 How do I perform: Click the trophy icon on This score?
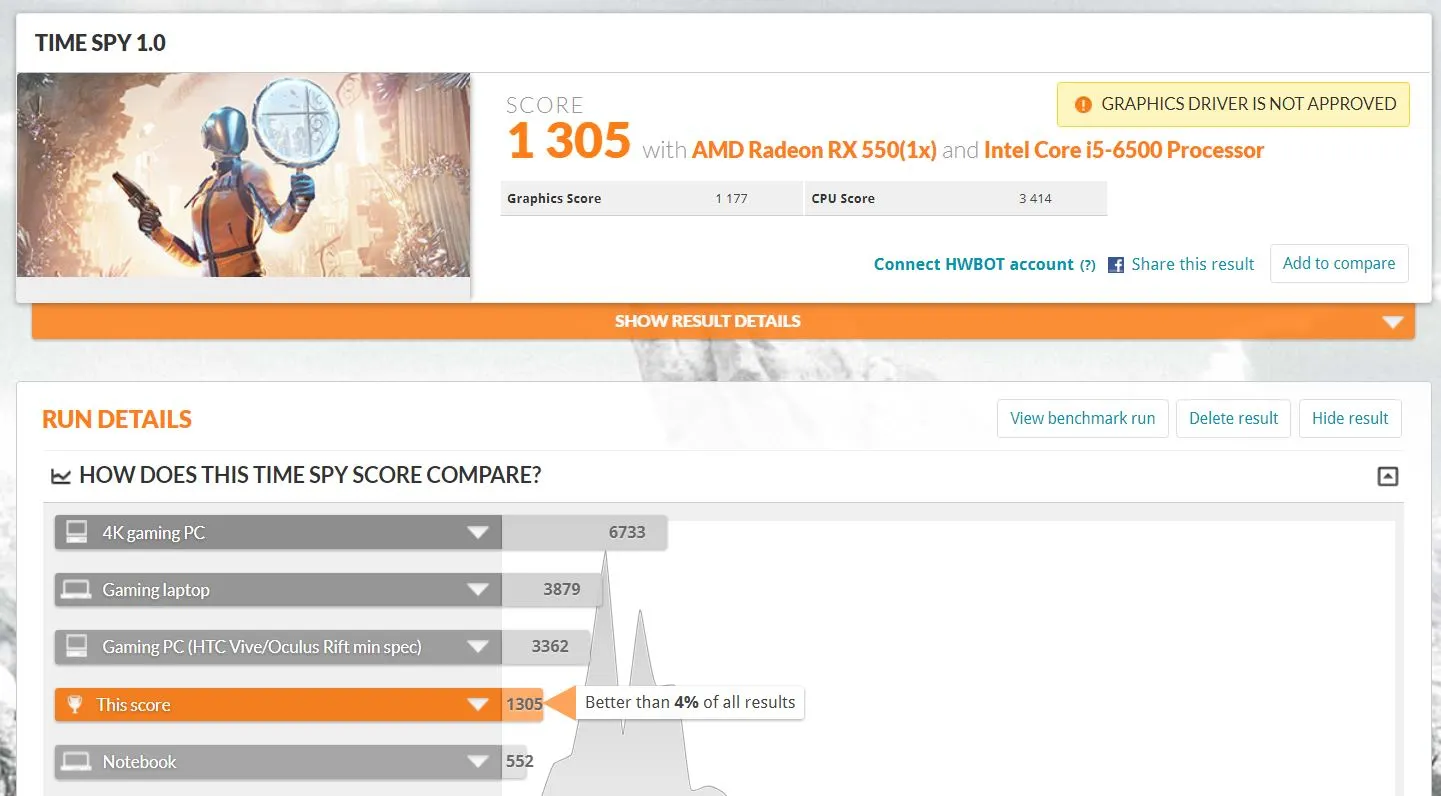pos(75,705)
